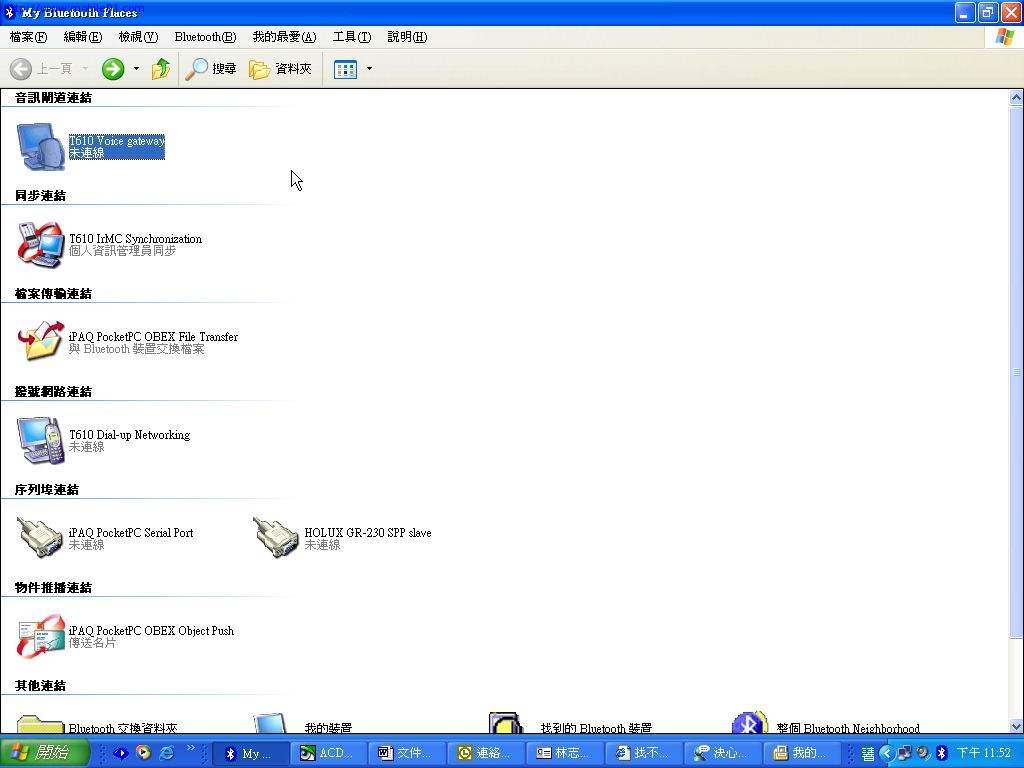
Task: Click the vertical scrollbar down arrow
Action: tap(1016, 726)
